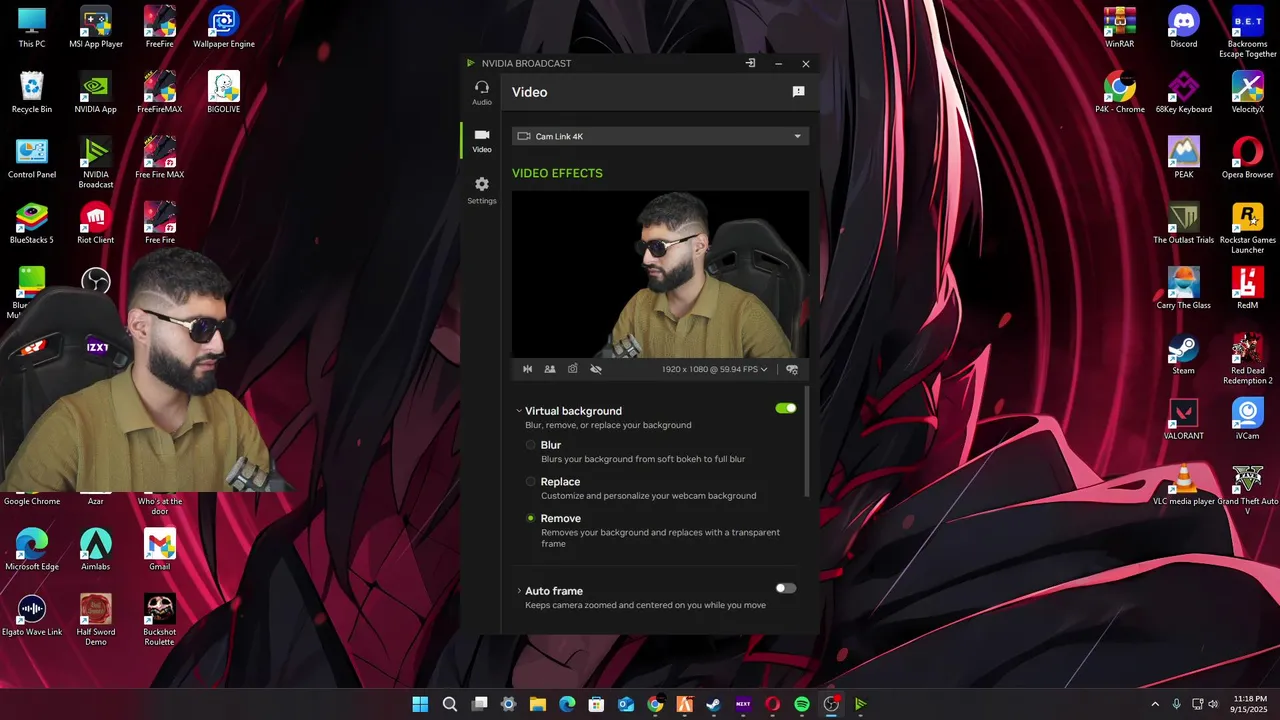This screenshot has width=1280, height=720.
Task: Open camera settings gear icon below preview
Action: coord(792,369)
